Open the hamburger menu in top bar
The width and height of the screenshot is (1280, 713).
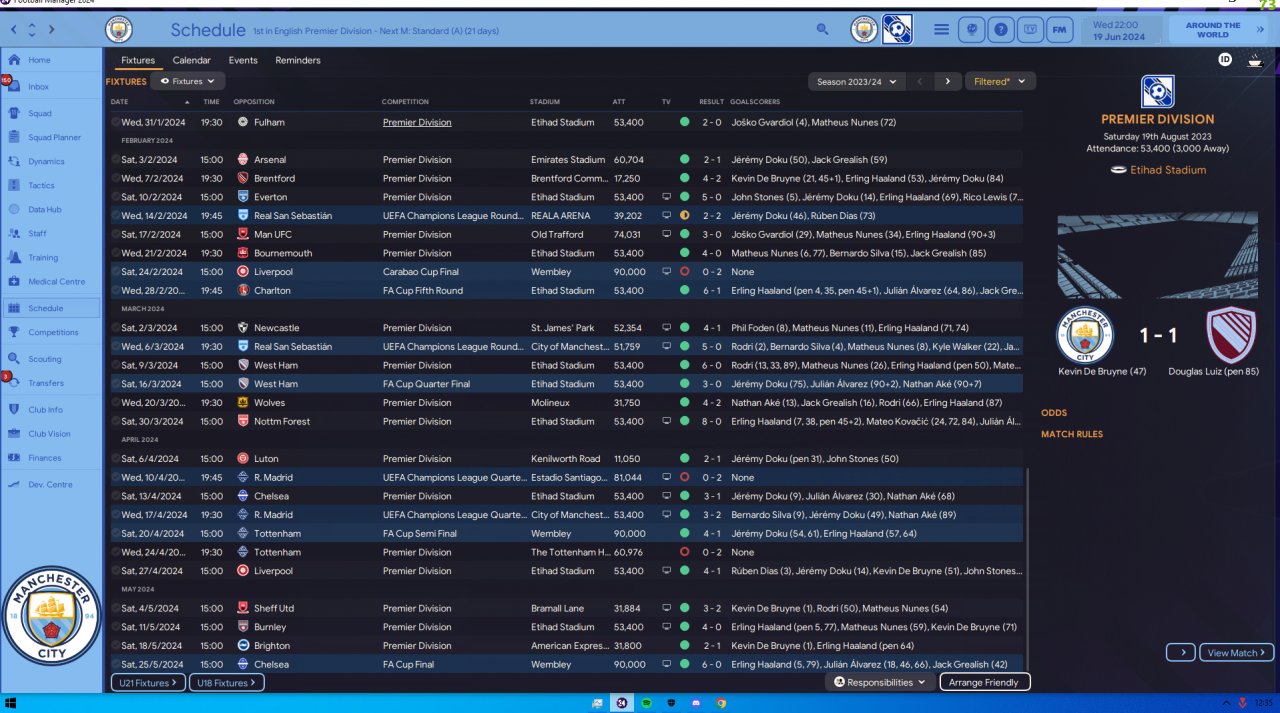[x=941, y=30]
